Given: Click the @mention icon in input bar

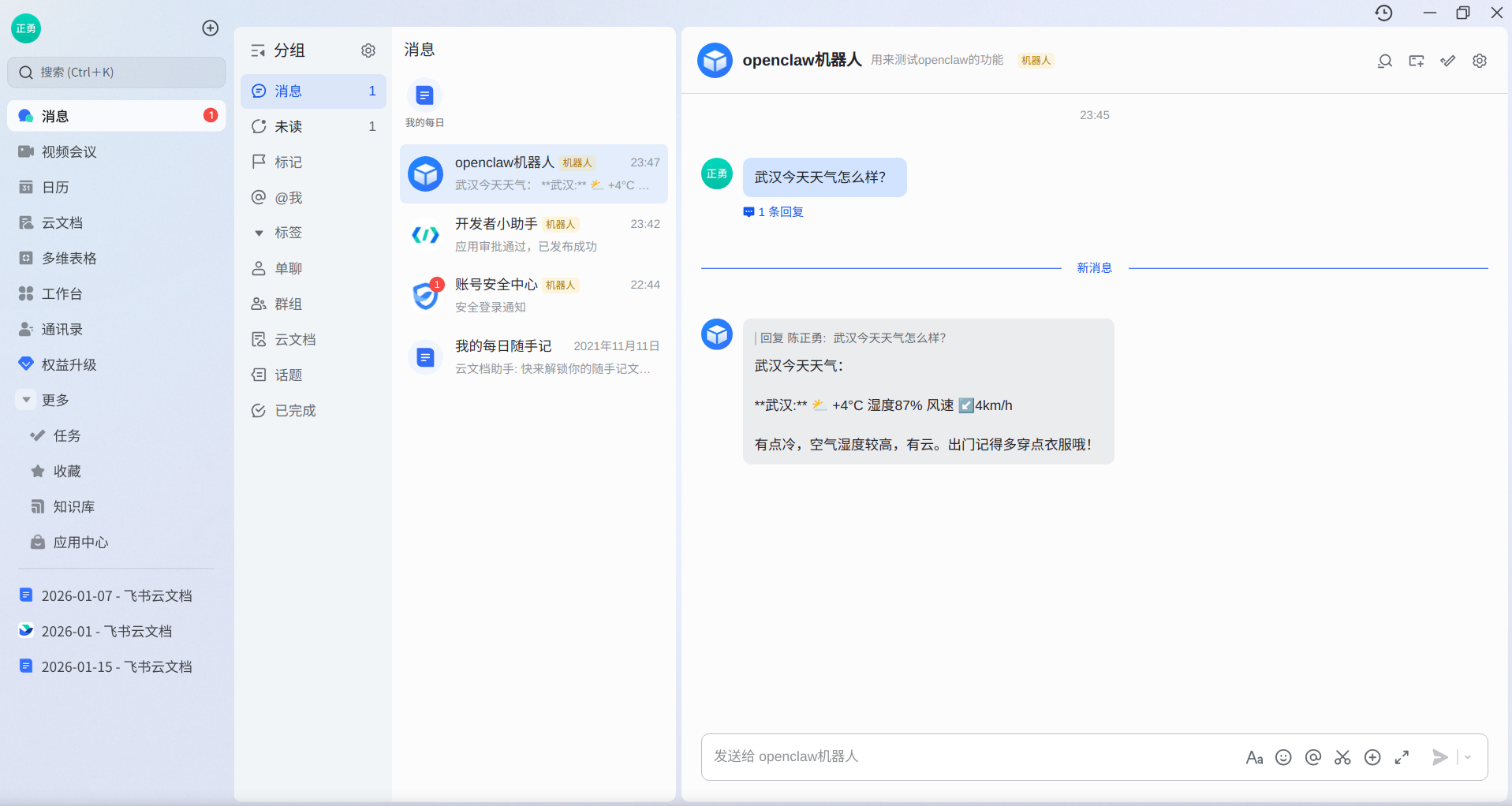Looking at the screenshot, I should [x=1313, y=756].
